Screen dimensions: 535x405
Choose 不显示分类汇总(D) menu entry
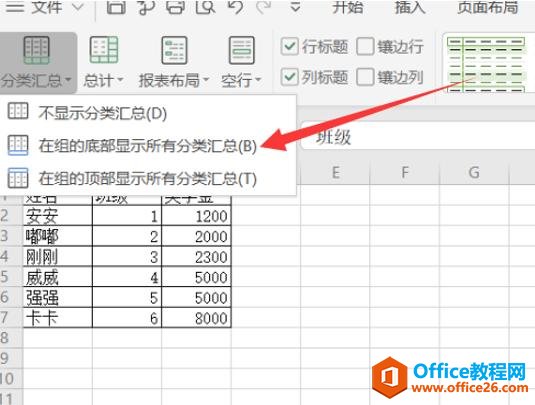pyautogui.click(x=148, y=113)
